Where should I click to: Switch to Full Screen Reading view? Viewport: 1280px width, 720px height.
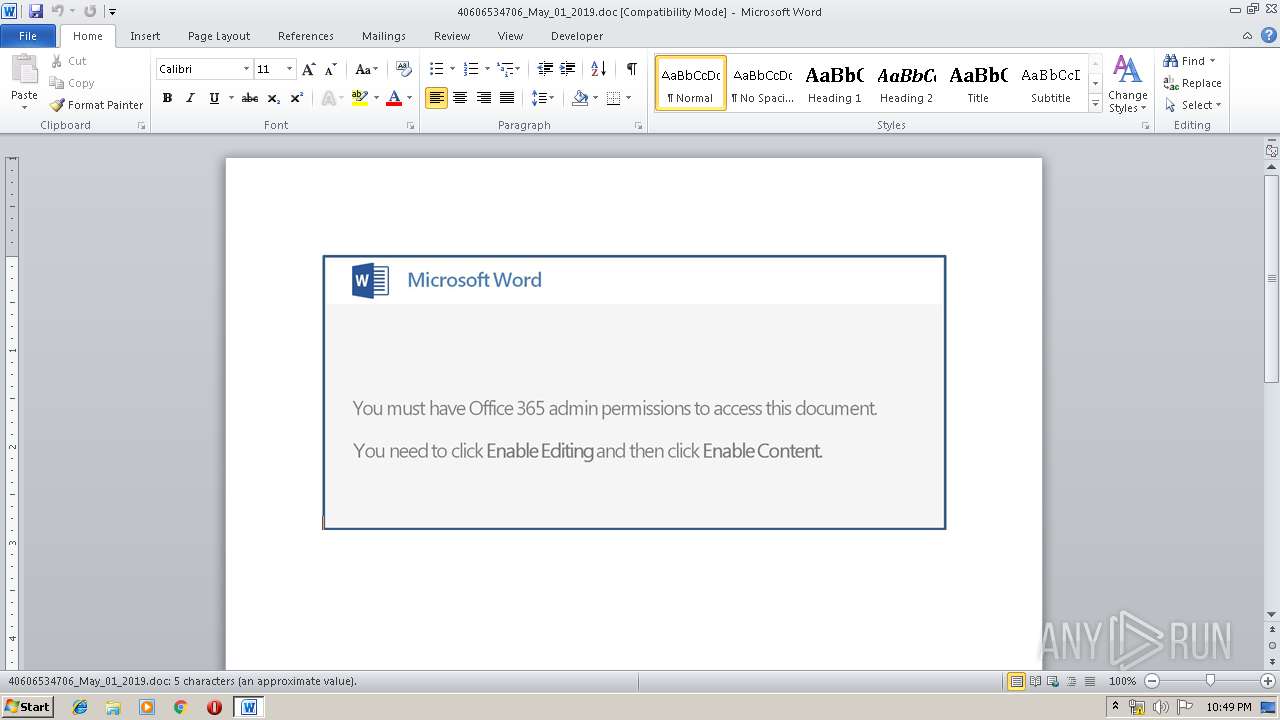[x=1034, y=681]
